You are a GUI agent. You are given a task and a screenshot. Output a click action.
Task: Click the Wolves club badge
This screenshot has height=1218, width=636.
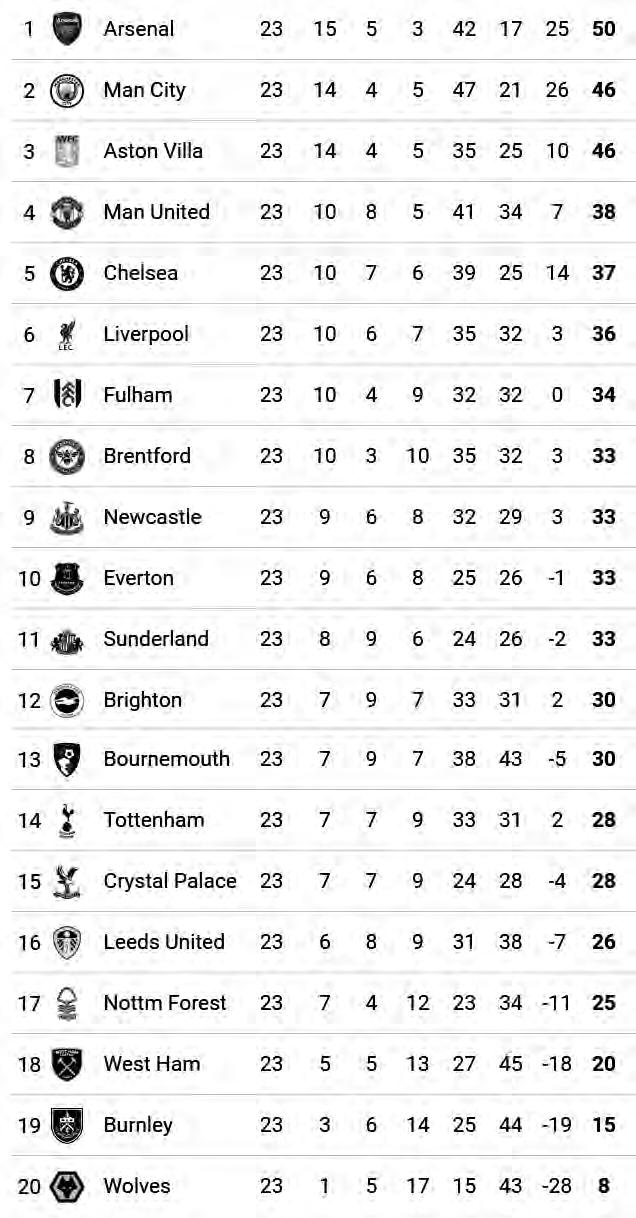67,1186
